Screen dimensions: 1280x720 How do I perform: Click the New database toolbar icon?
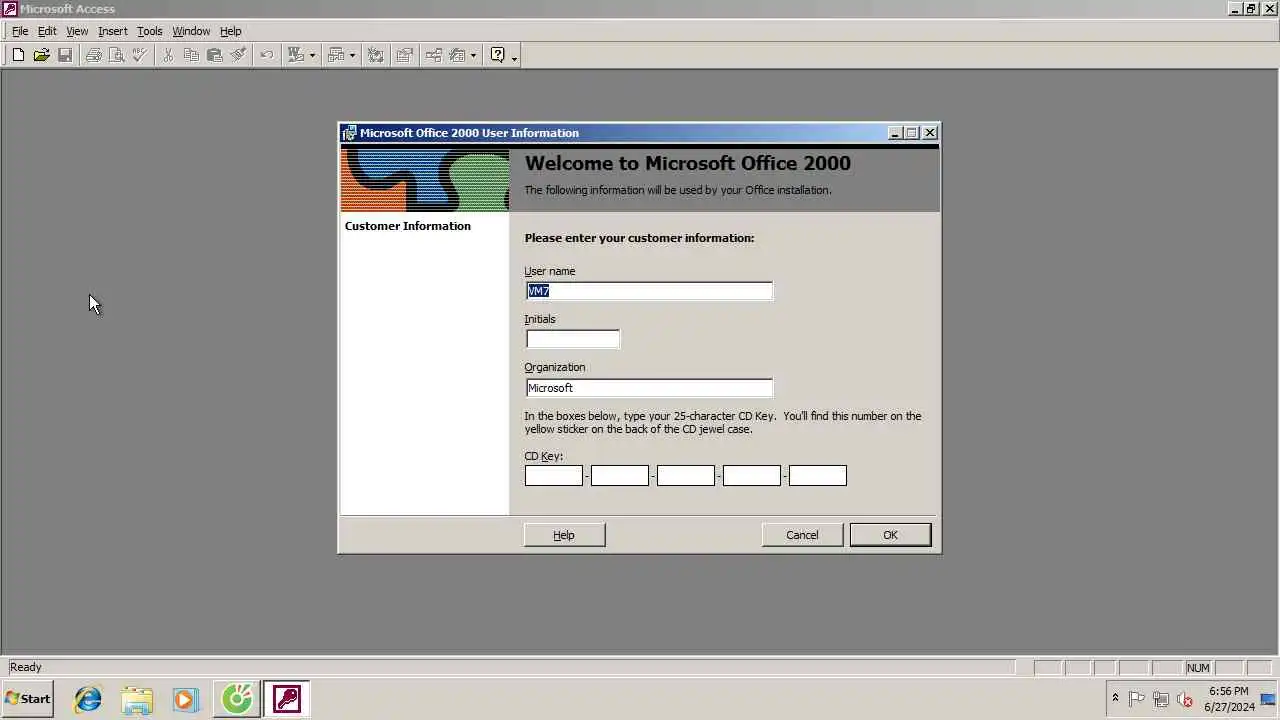point(18,55)
